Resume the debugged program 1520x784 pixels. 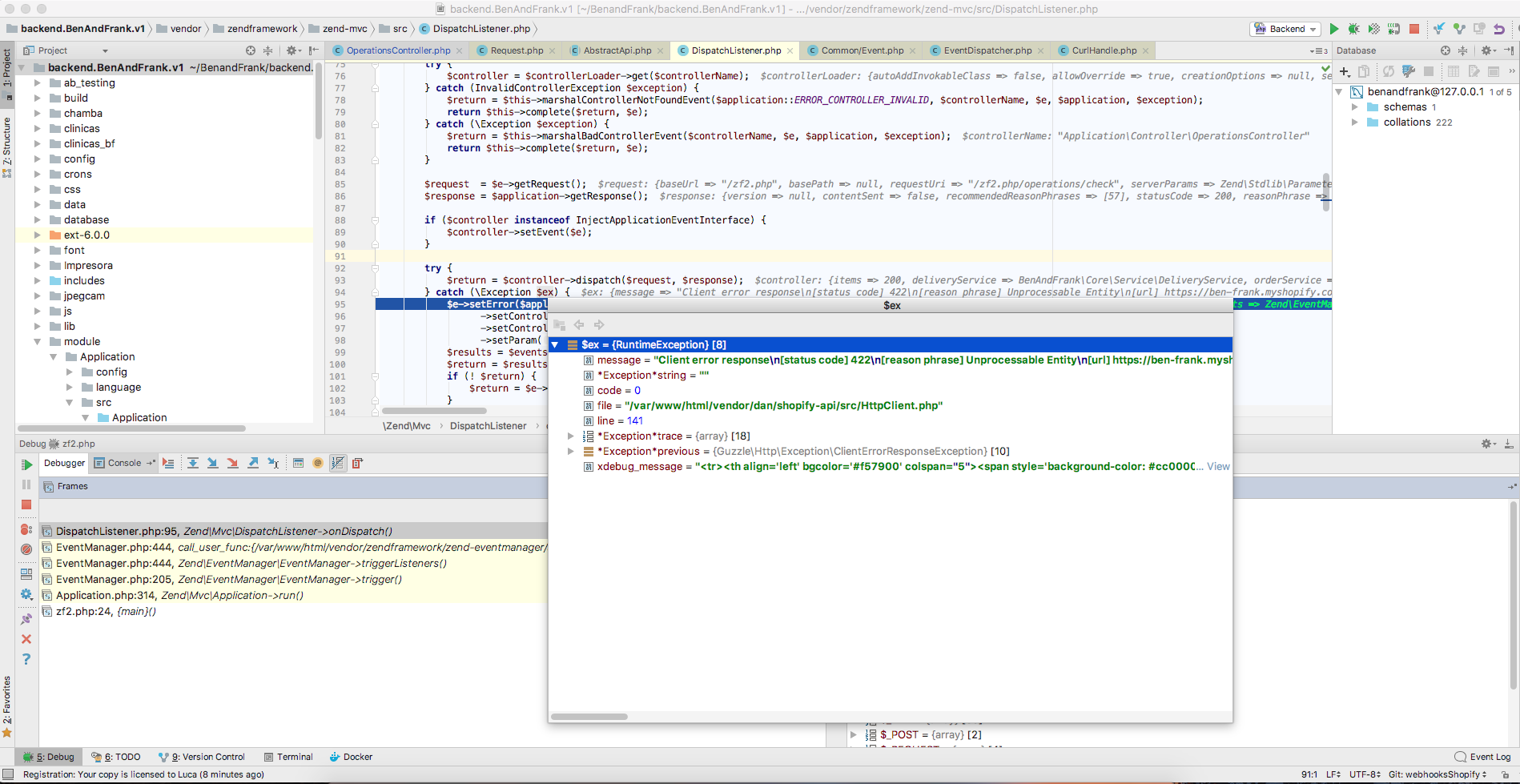click(26, 464)
